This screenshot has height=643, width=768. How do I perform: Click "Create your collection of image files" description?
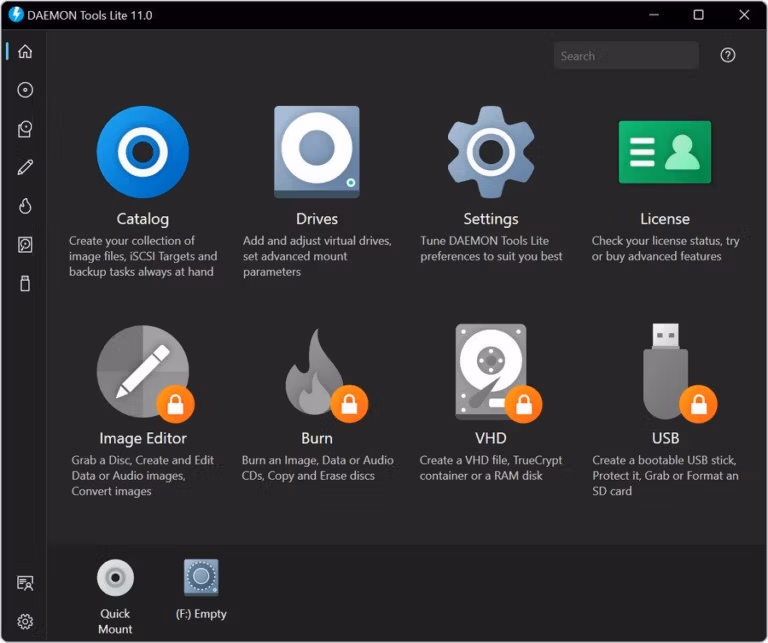tap(142, 256)
